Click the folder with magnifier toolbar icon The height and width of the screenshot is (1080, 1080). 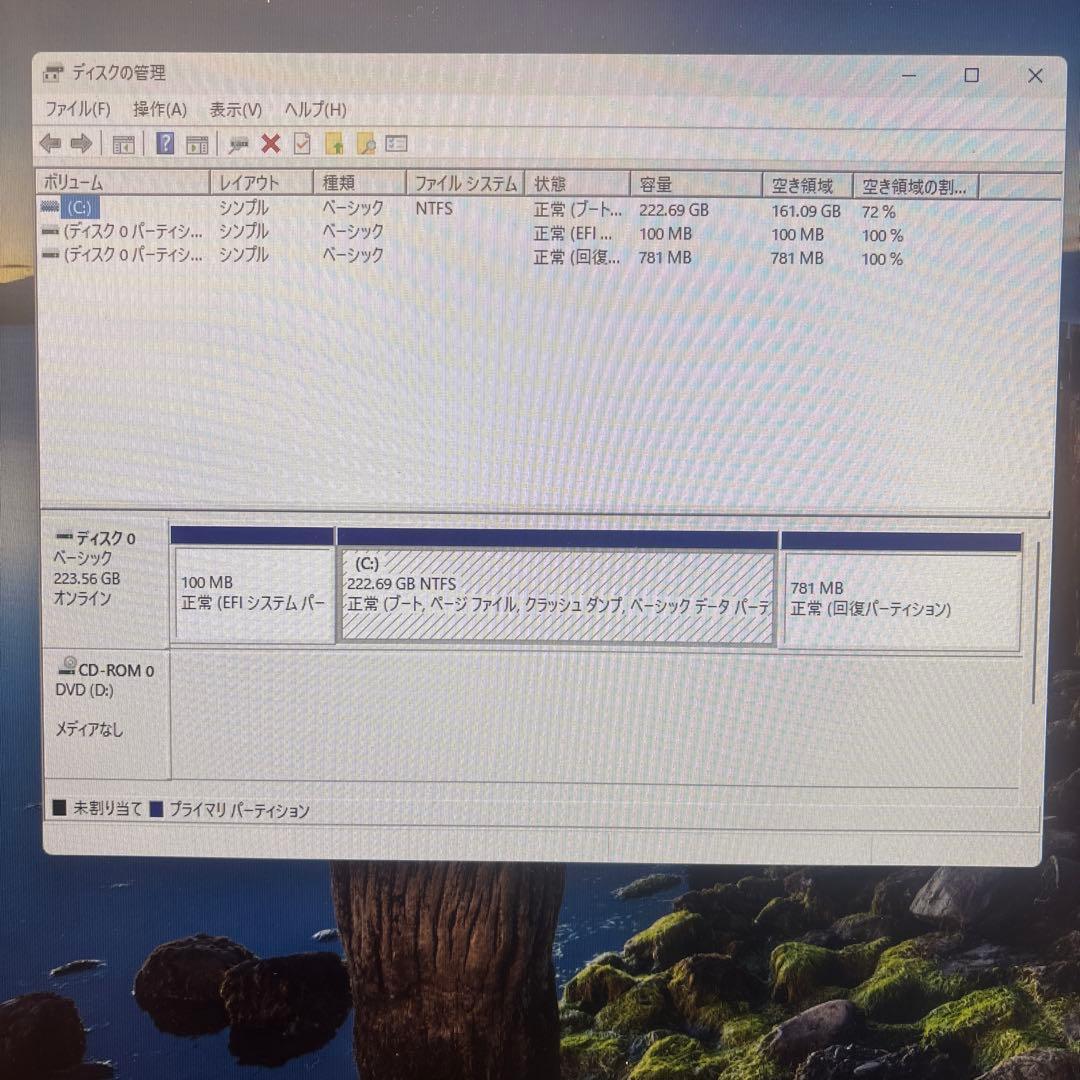(x=367, y=143)
